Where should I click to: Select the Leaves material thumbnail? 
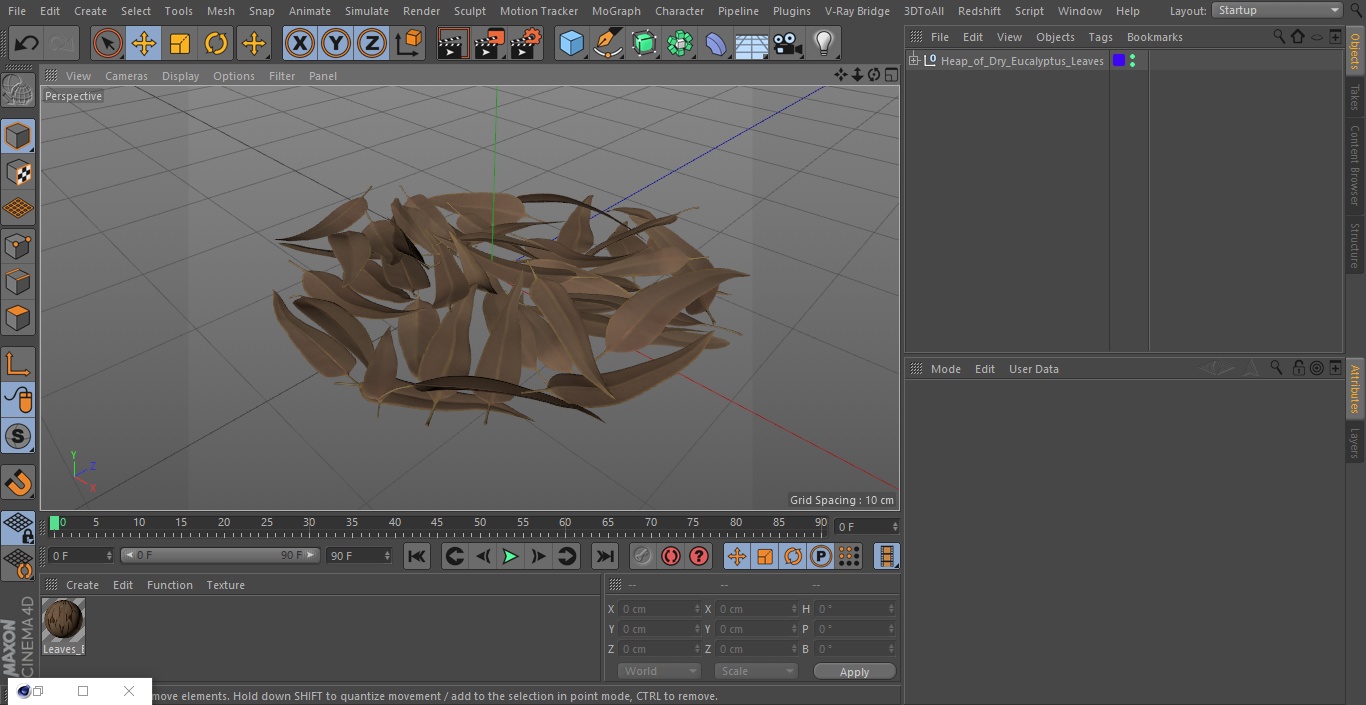click(x=63, y=620)
